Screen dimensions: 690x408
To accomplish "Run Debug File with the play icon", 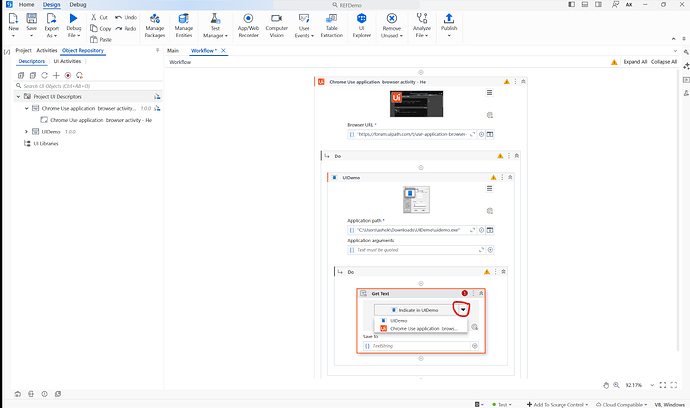I will tap(73, 18).
